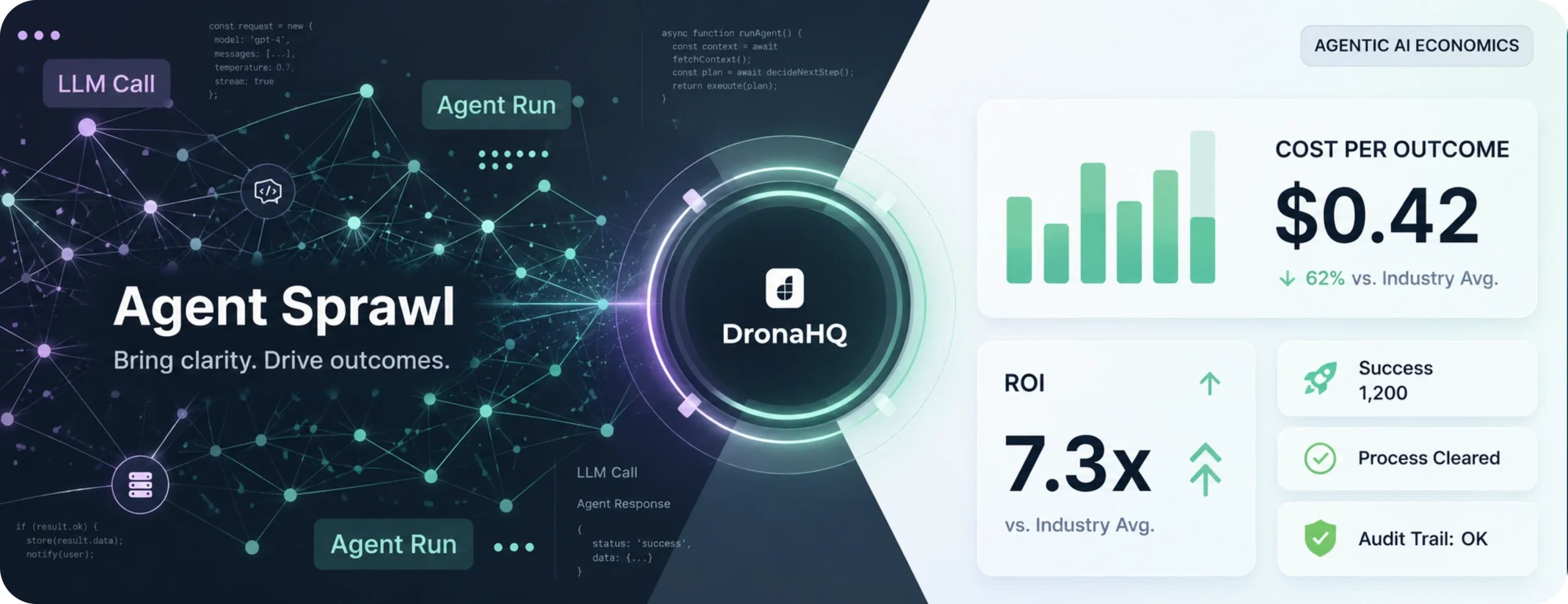Click the Process Cleared card
The width and height of the screenshot is (1568, 604).
click(1407, 458)
